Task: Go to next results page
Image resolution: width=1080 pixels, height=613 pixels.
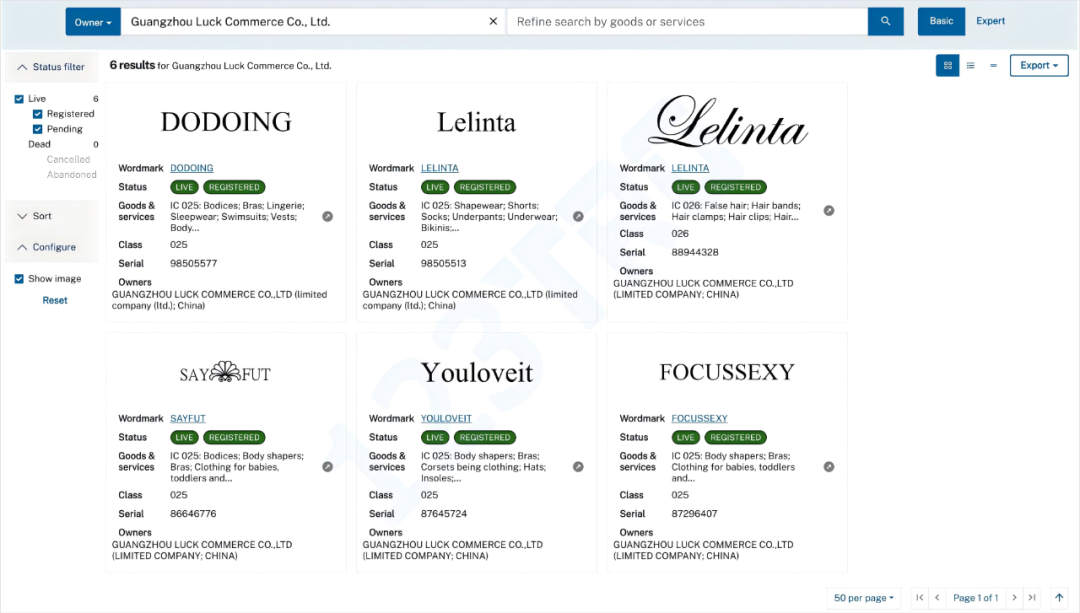Action: click(1014, 598)
